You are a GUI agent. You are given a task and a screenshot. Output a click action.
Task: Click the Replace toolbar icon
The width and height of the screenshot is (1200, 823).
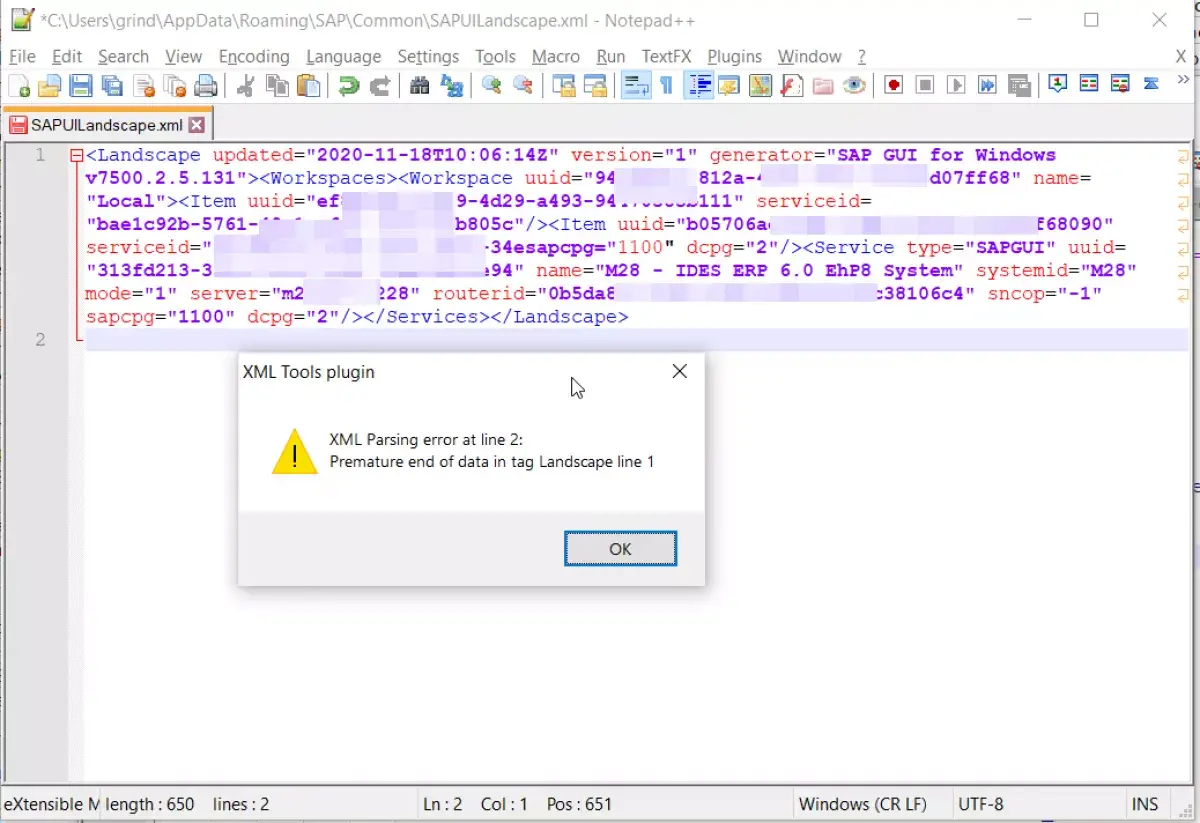(x=451, y=86)
